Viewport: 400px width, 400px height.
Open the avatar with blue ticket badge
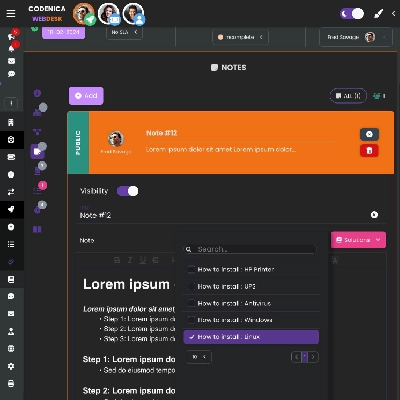(x=109, y=14)
